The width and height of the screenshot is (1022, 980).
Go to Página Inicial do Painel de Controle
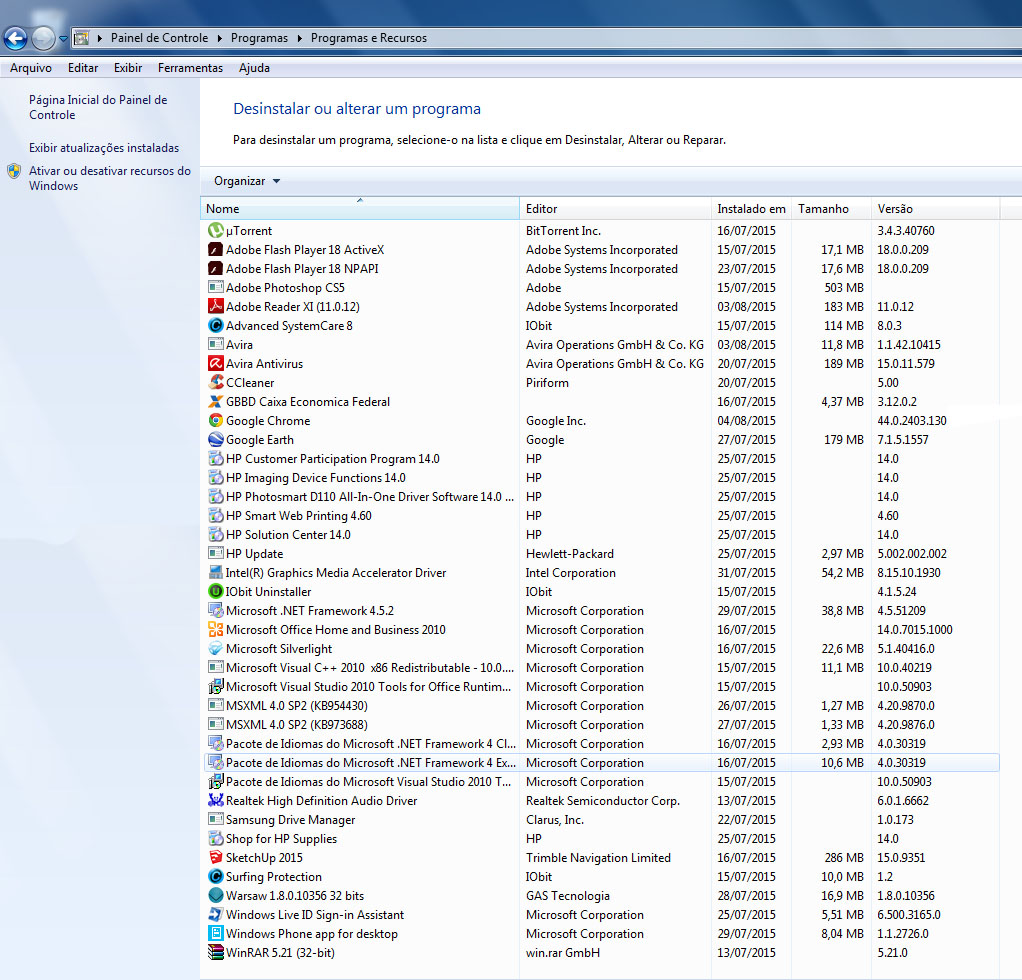coord(98,108)
